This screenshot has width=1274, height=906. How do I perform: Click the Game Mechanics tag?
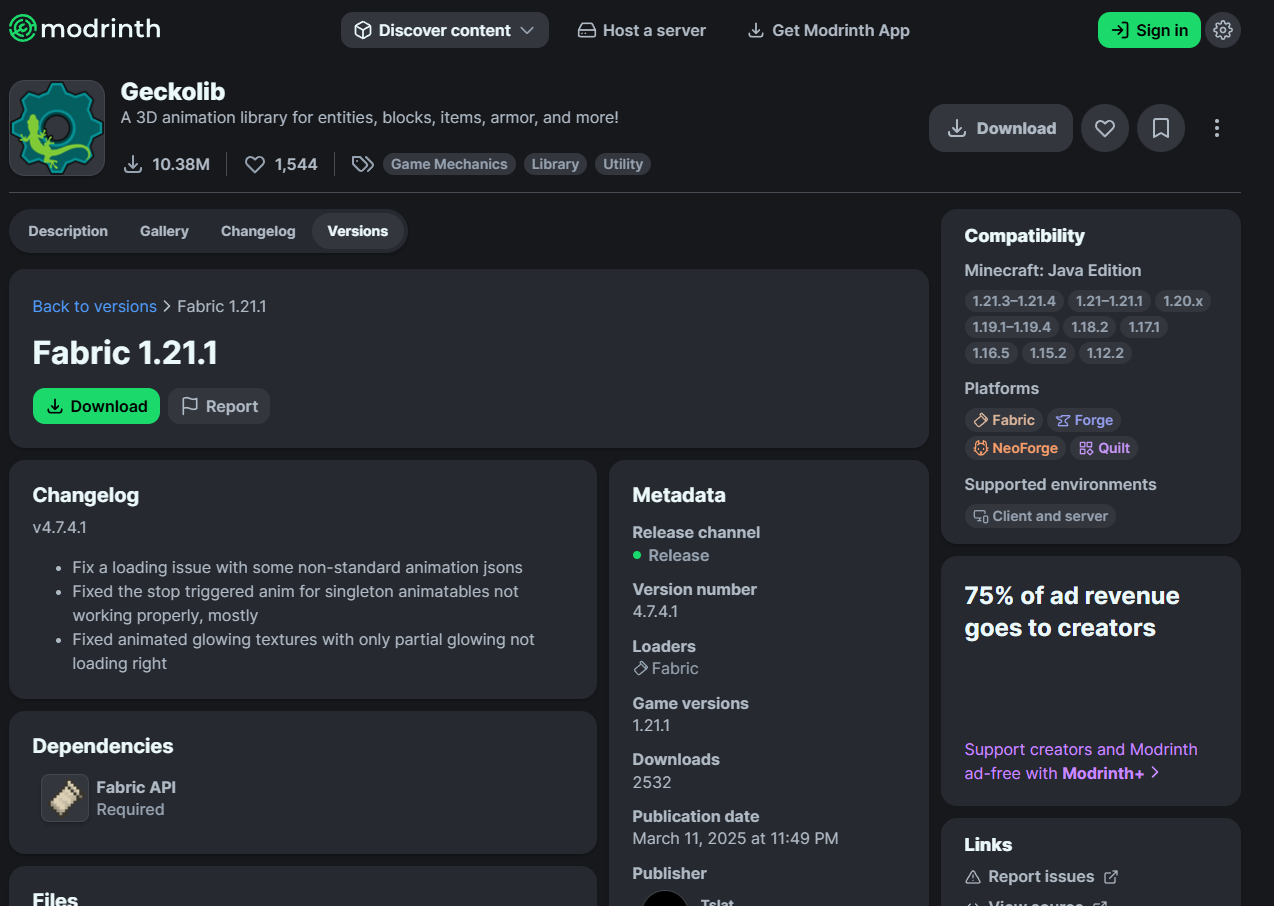pyautogui.click(x=449, y=164)
